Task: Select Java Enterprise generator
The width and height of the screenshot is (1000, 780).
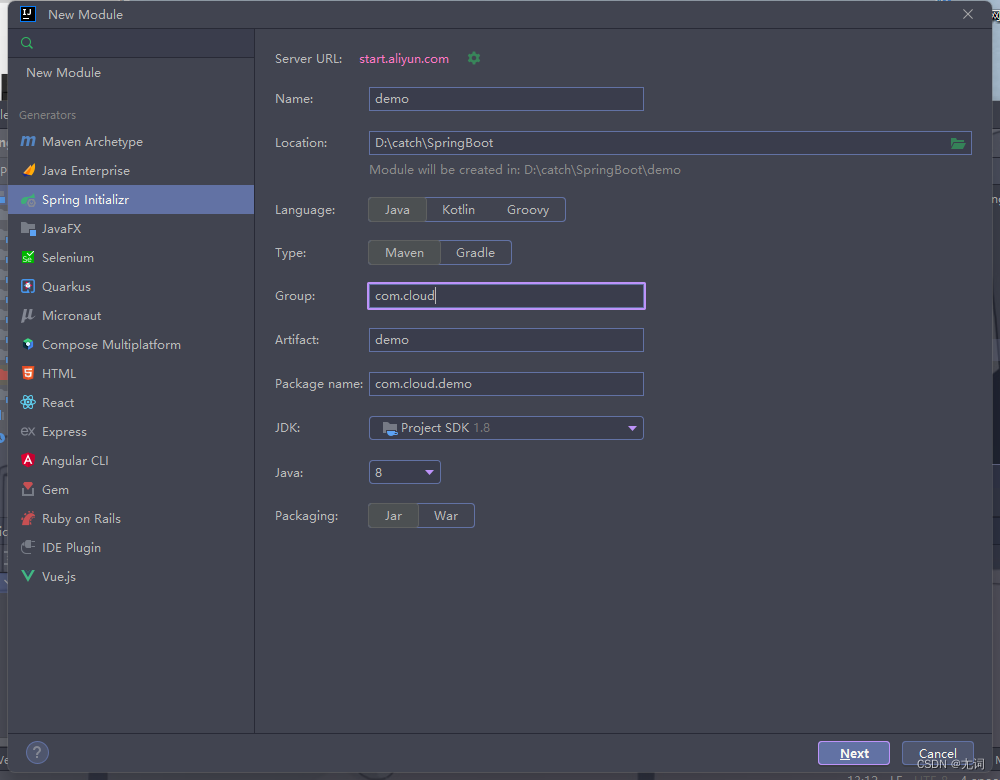Action: tap(131, 171)
